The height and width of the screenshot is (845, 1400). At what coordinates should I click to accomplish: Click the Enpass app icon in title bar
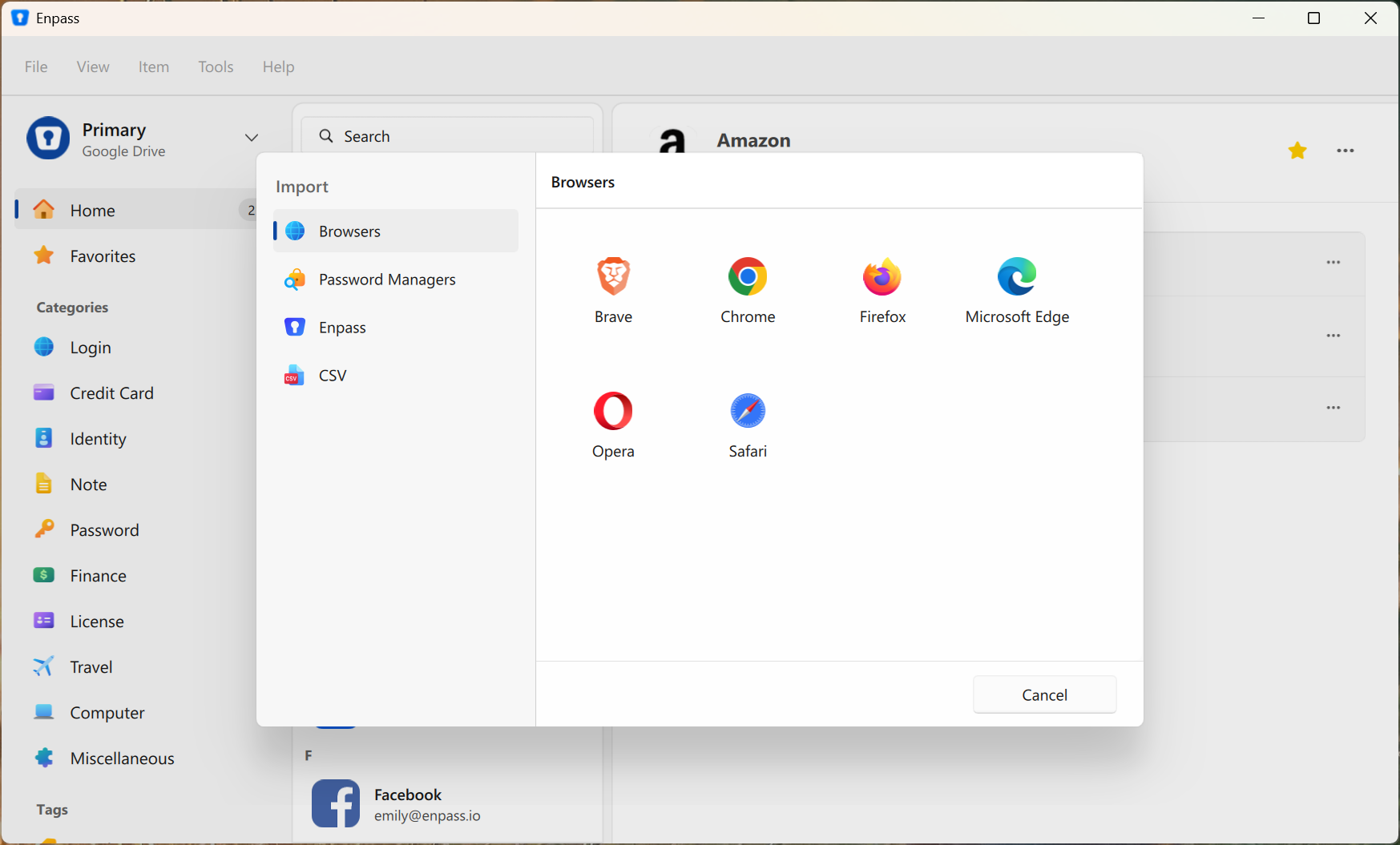[20, 18]
